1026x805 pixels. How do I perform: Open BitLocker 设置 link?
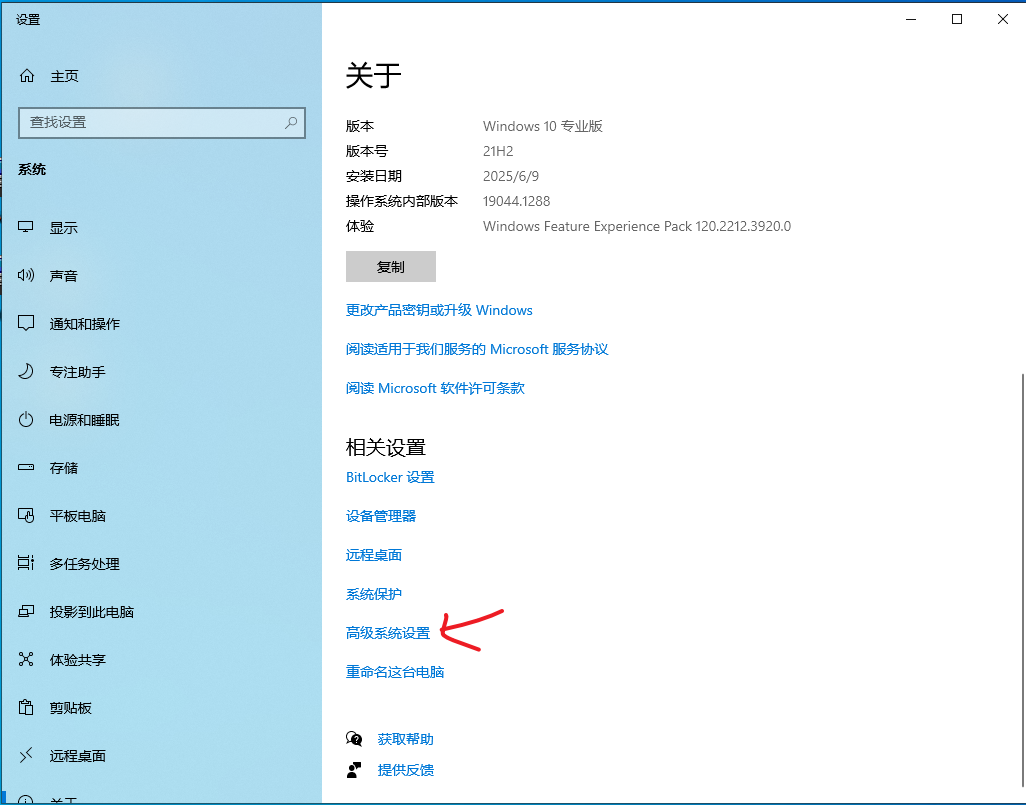tap(390, 477)
